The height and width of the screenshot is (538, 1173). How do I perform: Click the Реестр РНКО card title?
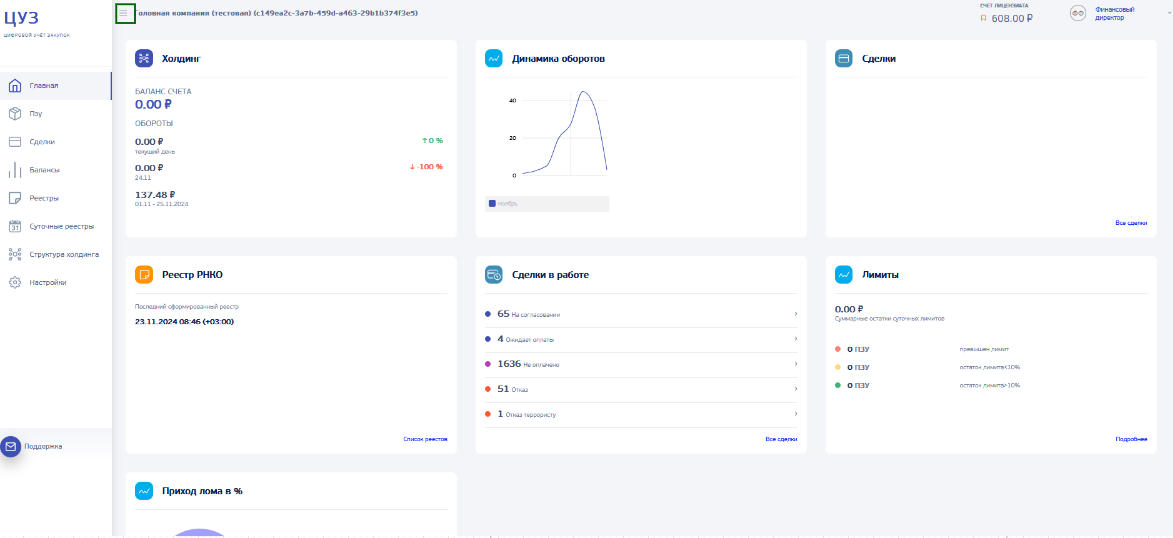192,275
